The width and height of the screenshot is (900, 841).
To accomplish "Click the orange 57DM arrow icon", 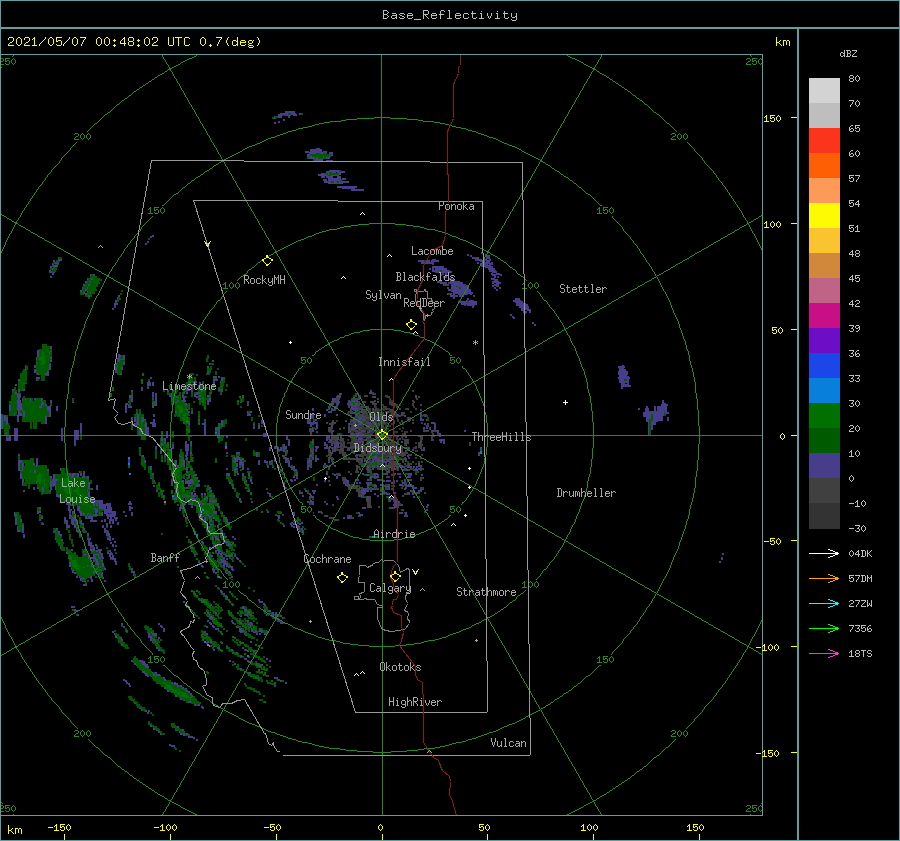I will tap(824, 579).
